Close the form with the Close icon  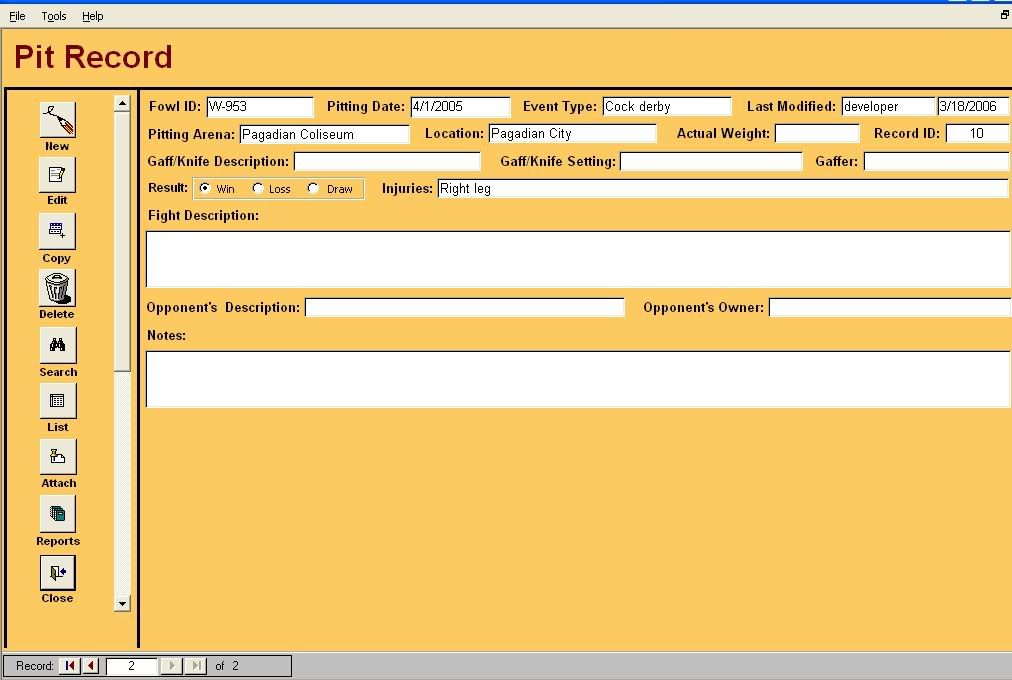pyautogui.click(x=57, y=573)
